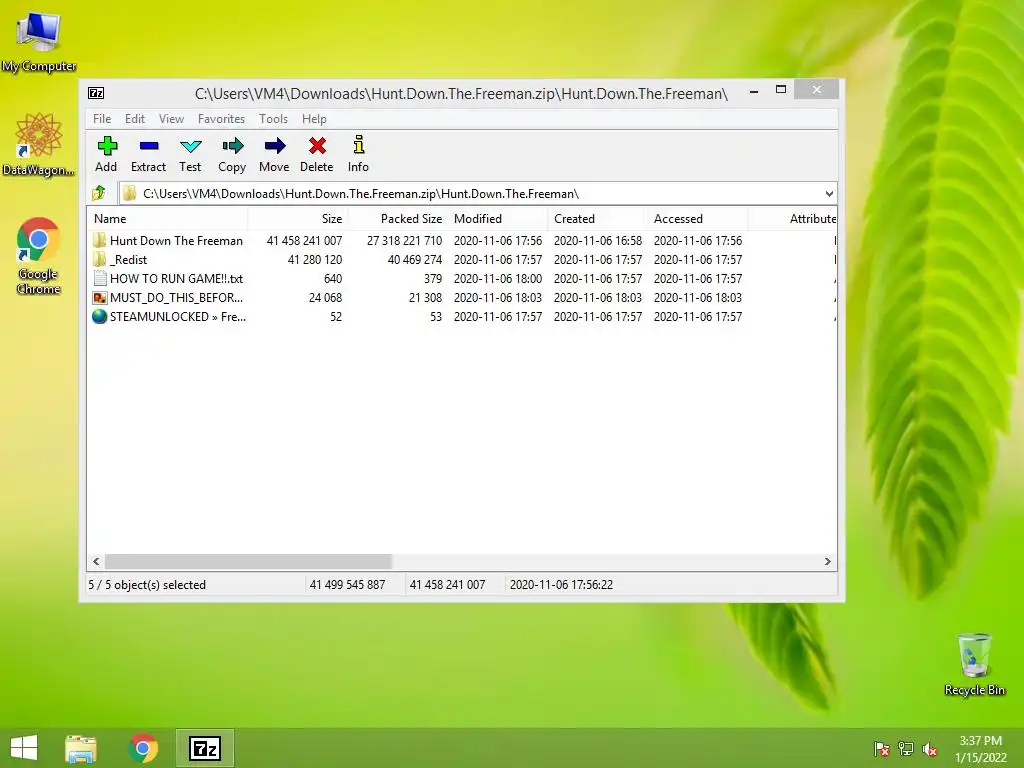
Task: Select the _Redist folder icon
Action: pos(99,259)
